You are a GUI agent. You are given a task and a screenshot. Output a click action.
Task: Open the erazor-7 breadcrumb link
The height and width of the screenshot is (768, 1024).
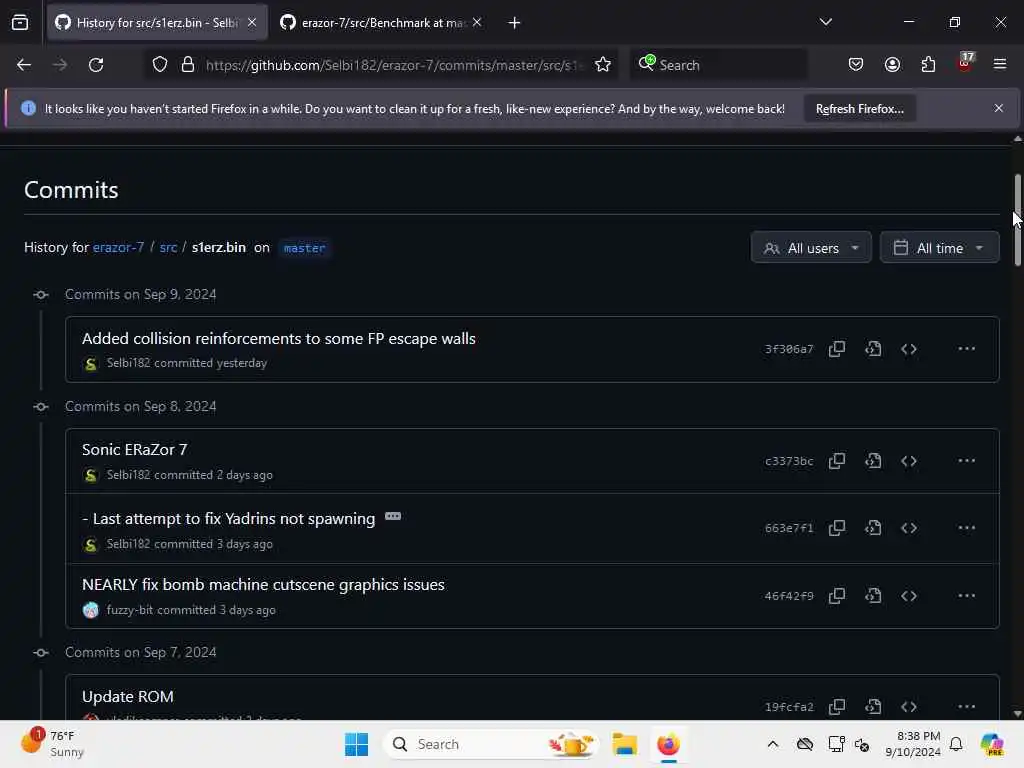click(118, 248)
